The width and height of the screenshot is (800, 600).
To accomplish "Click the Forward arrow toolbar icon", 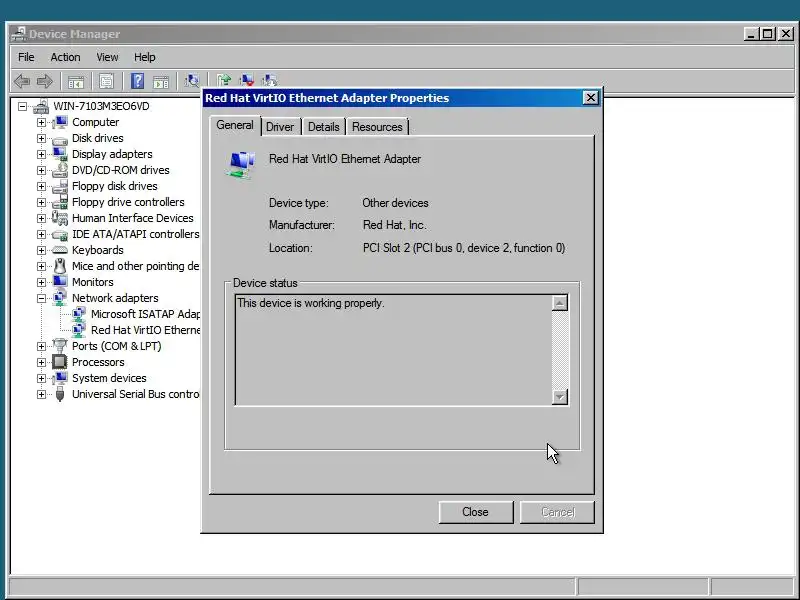I will coord(45,81).
